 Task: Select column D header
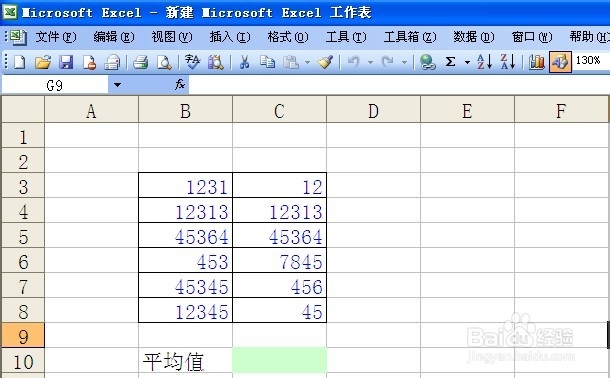(373, 110)
